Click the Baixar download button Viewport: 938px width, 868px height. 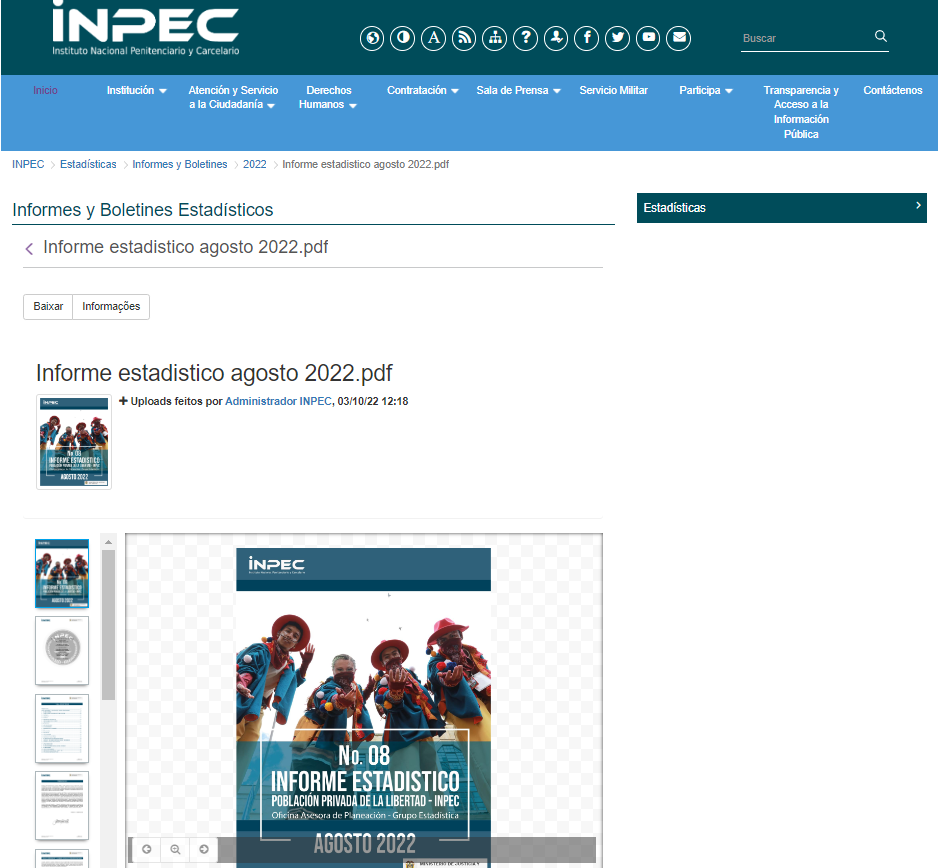pos(48,307)
